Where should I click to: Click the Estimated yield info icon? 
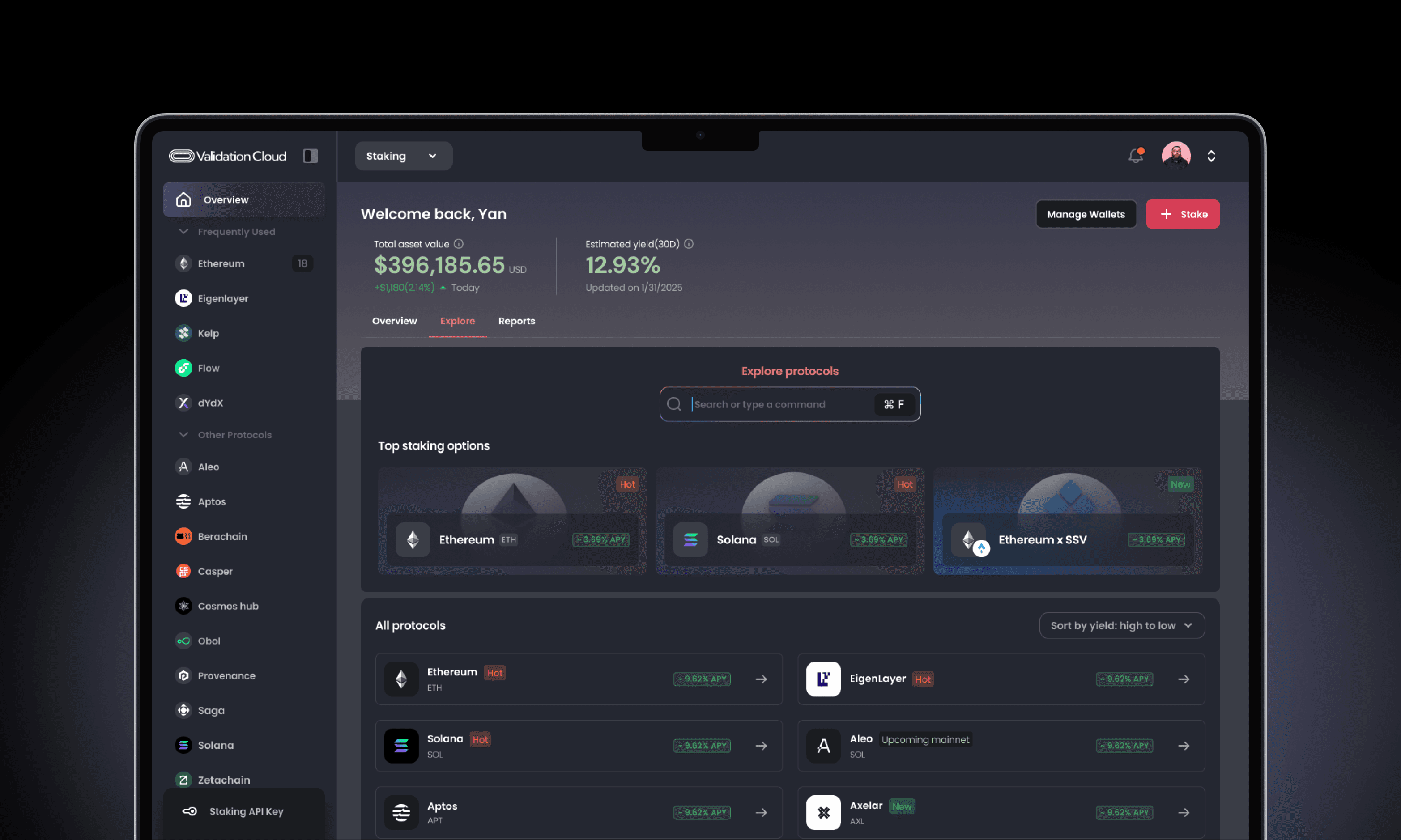689,244
